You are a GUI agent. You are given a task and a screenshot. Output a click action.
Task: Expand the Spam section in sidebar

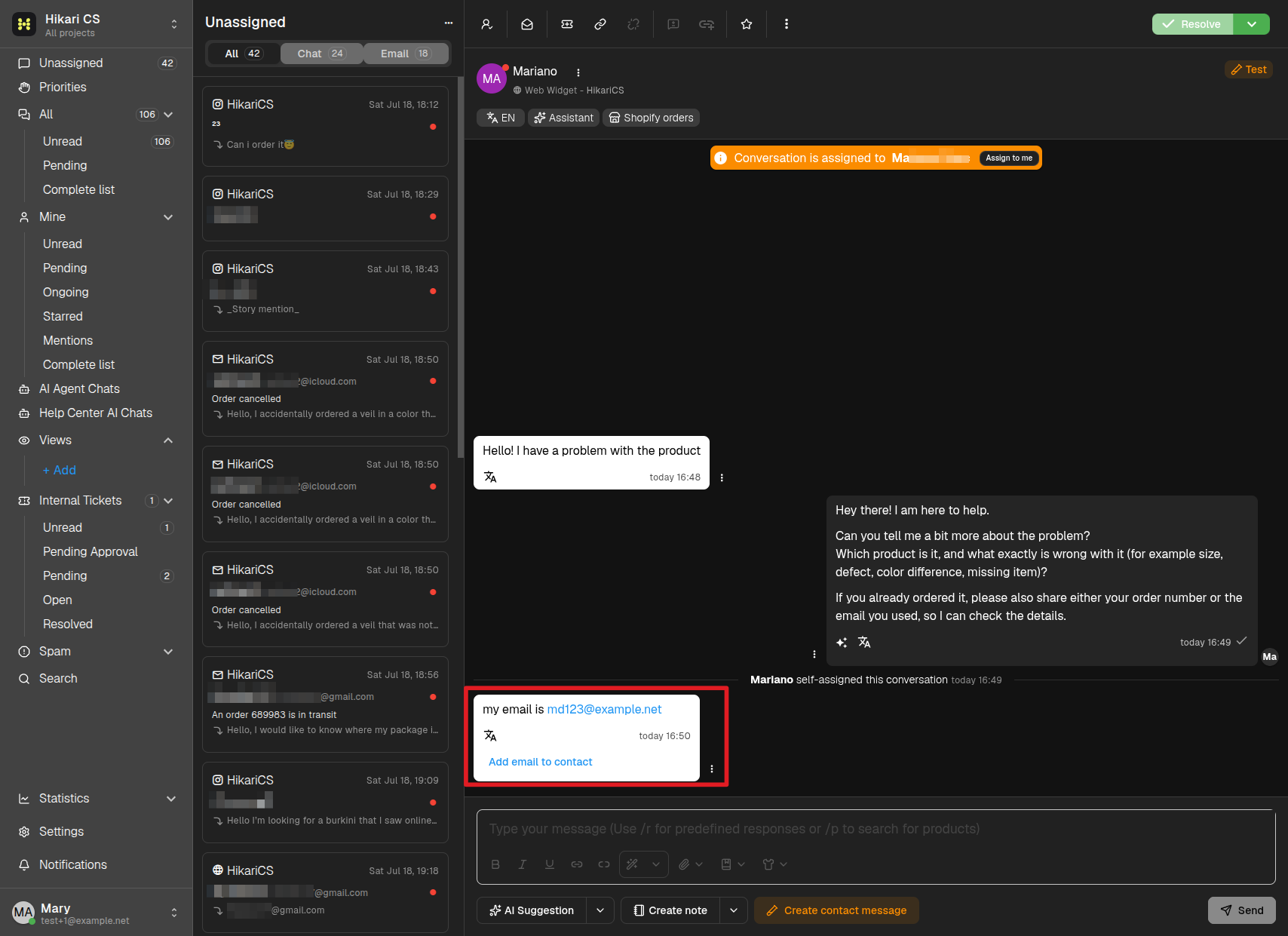(x=168, y=652)
